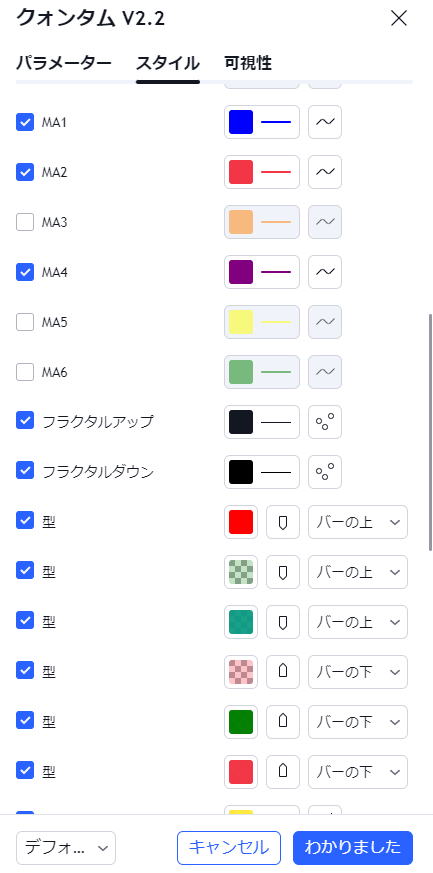Viewport: 433px width, 873px height.
Task: Open バーの上 dropdown beside the red swatch
Action: 358,522
